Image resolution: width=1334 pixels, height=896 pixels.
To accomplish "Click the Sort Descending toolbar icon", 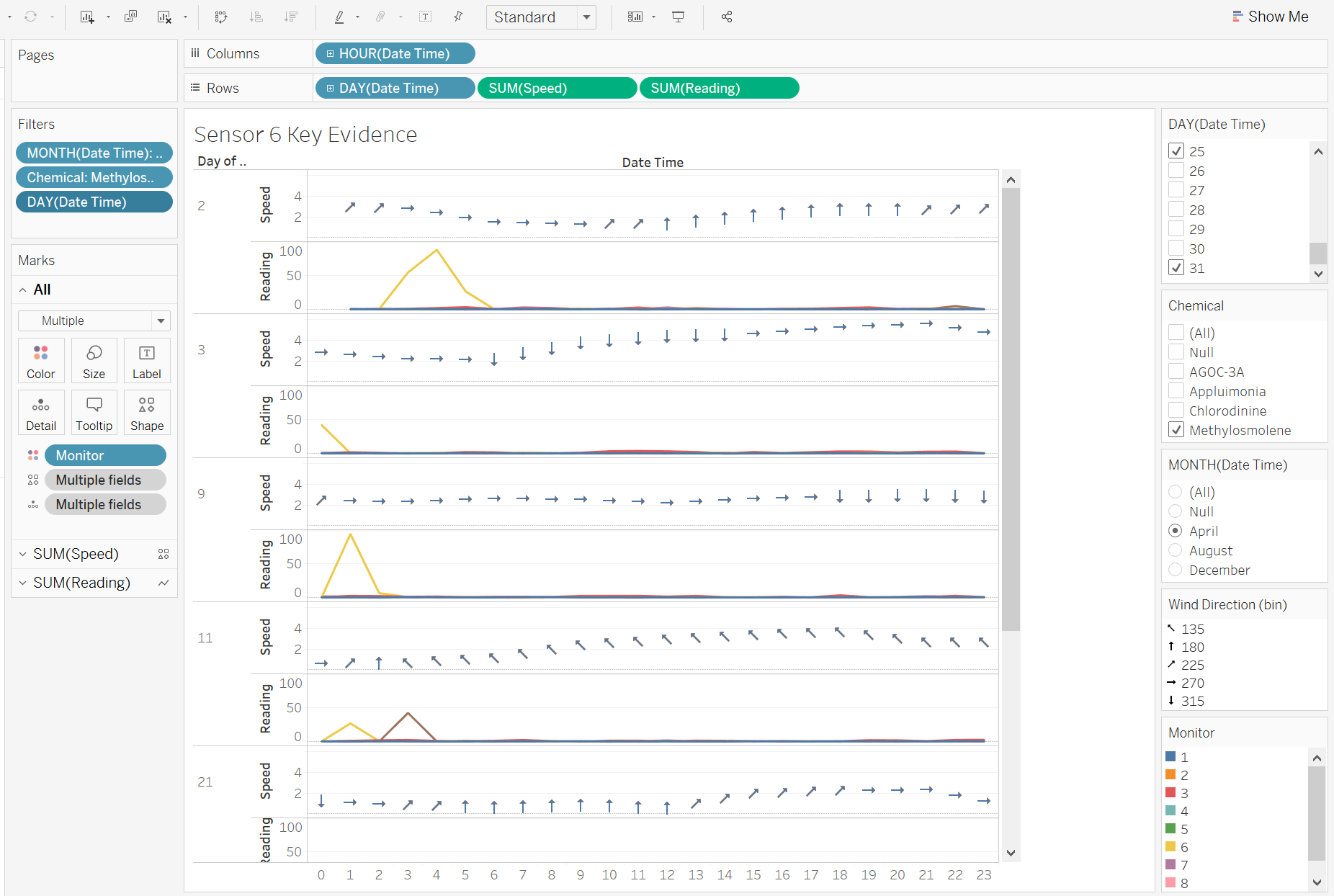I will [x=290, y=17].
